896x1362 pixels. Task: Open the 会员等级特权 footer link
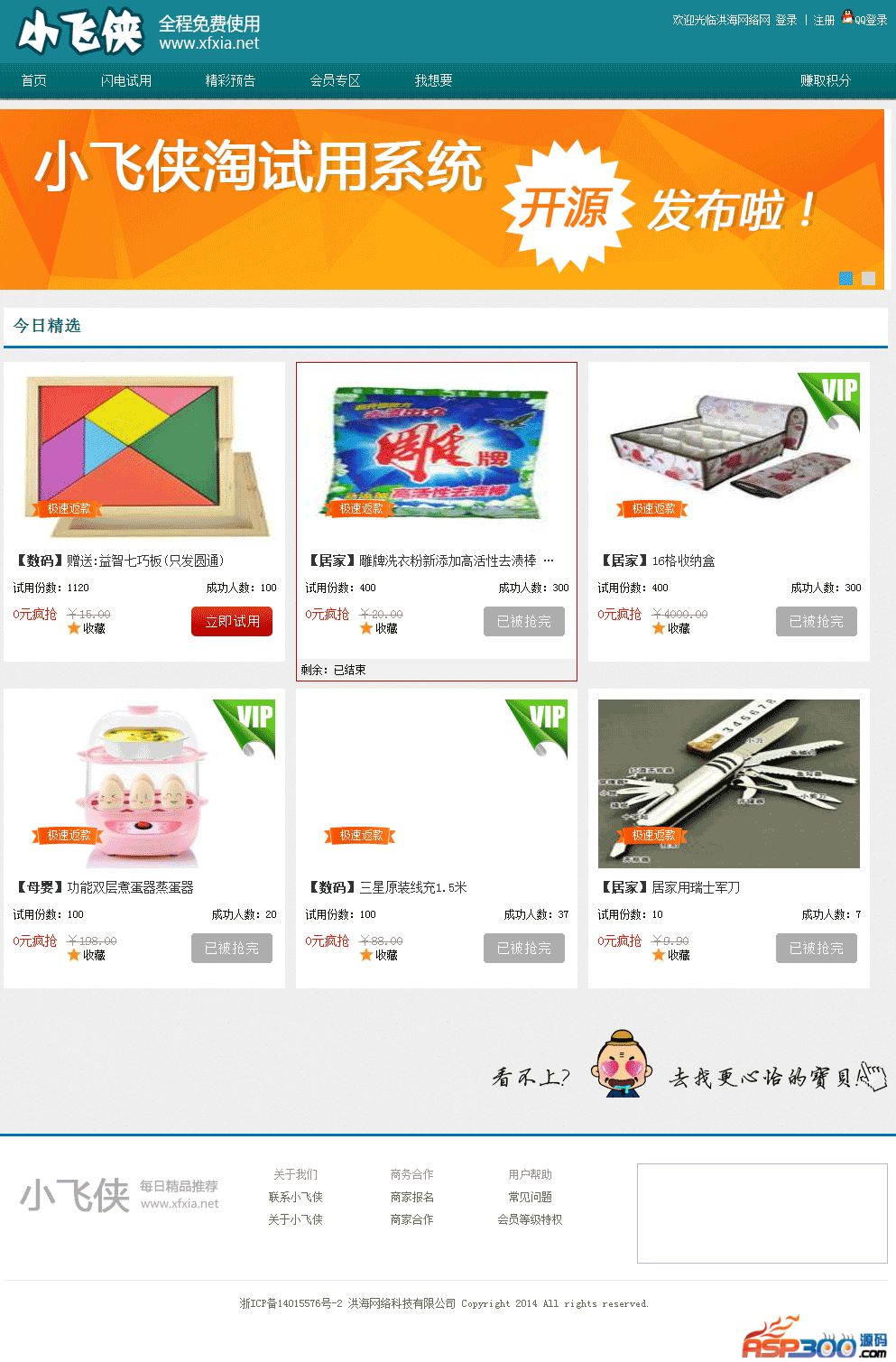pyautogui.click(x=530, y=1219)
